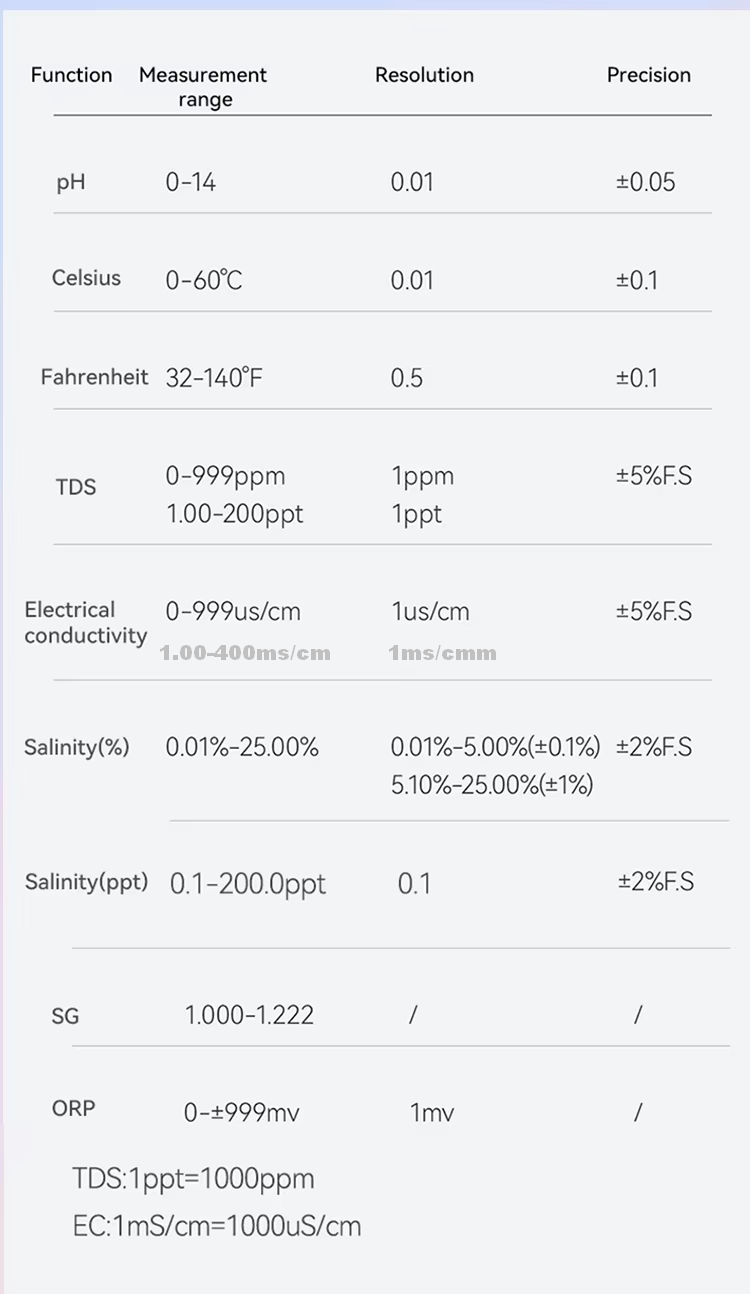Click the SG range 1.000-1.222
The image size is (750, 1294).
(x=249, y=1016)
